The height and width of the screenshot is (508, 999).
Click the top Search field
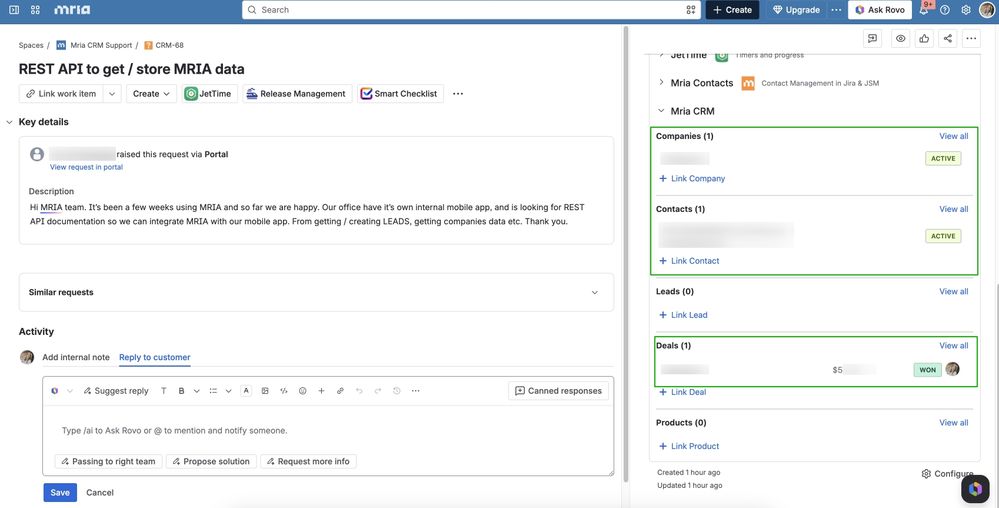(x=471, y=10)
